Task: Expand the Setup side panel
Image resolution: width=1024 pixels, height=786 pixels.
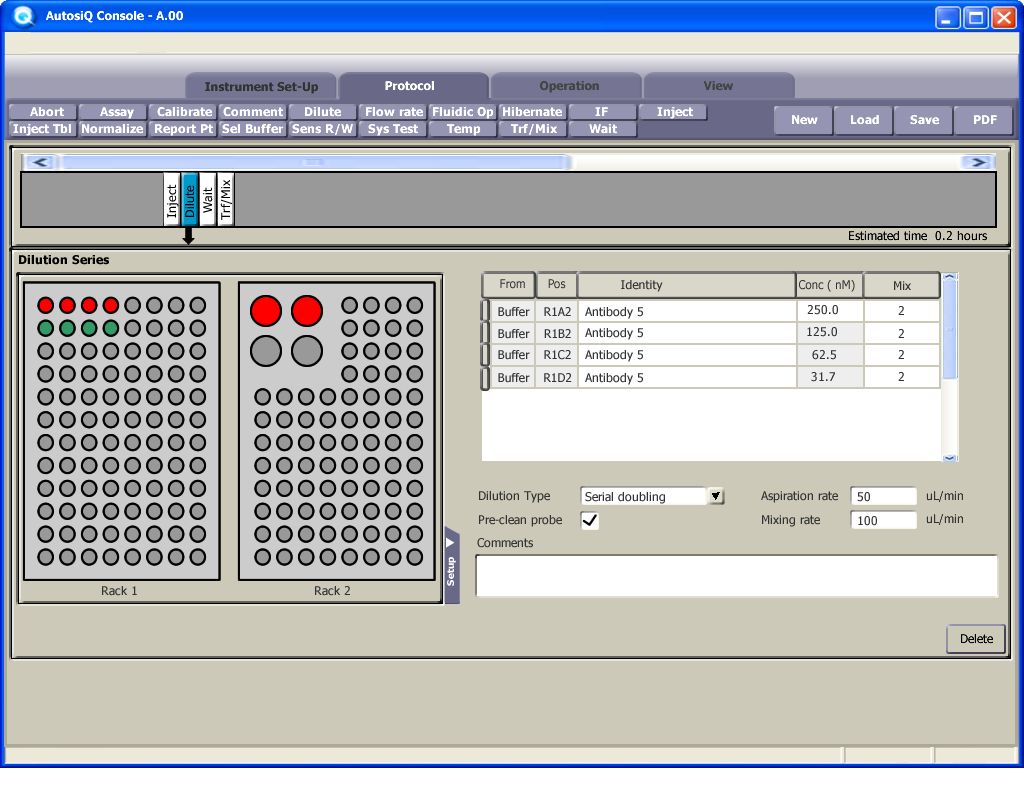Action: pyautogui.click(x=451, y=565)
